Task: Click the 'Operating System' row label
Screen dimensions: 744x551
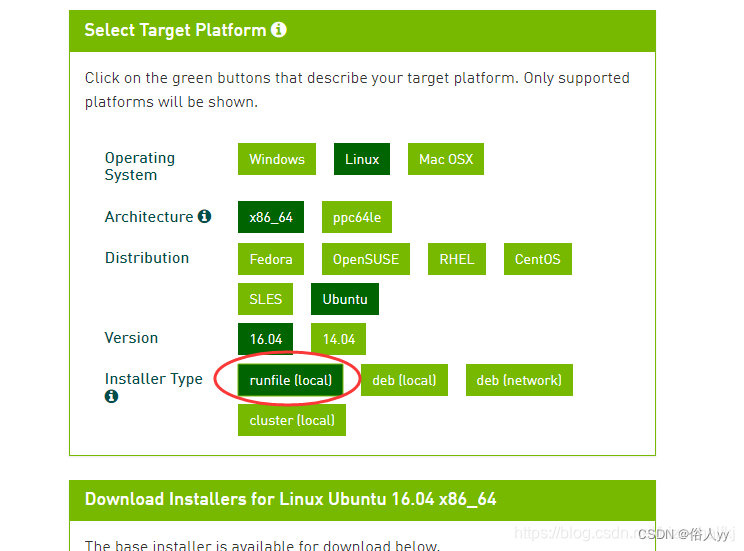Action: [140, 167]
